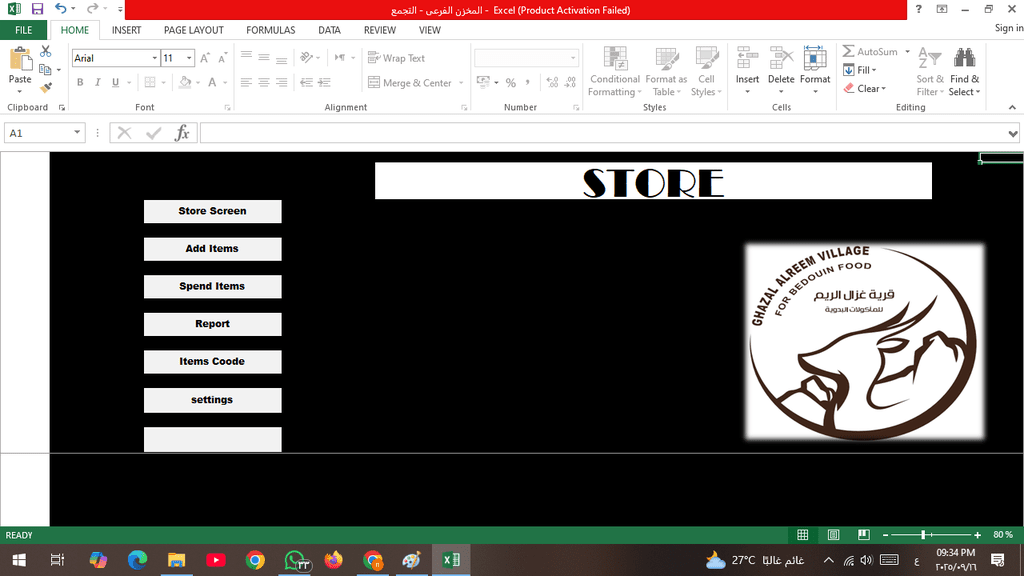This screenshot has height=576, width=1024.
Task: Expand the Name Box dropdown arrow
Action: 77,133
